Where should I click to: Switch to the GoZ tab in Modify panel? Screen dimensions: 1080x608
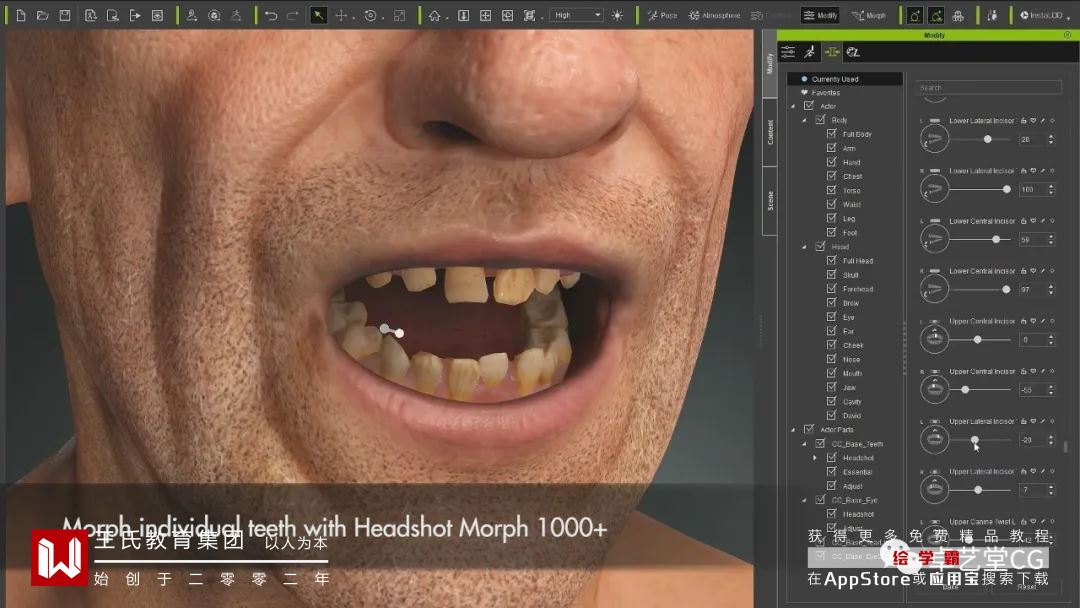pyautogui.click(x=853, y=52)
